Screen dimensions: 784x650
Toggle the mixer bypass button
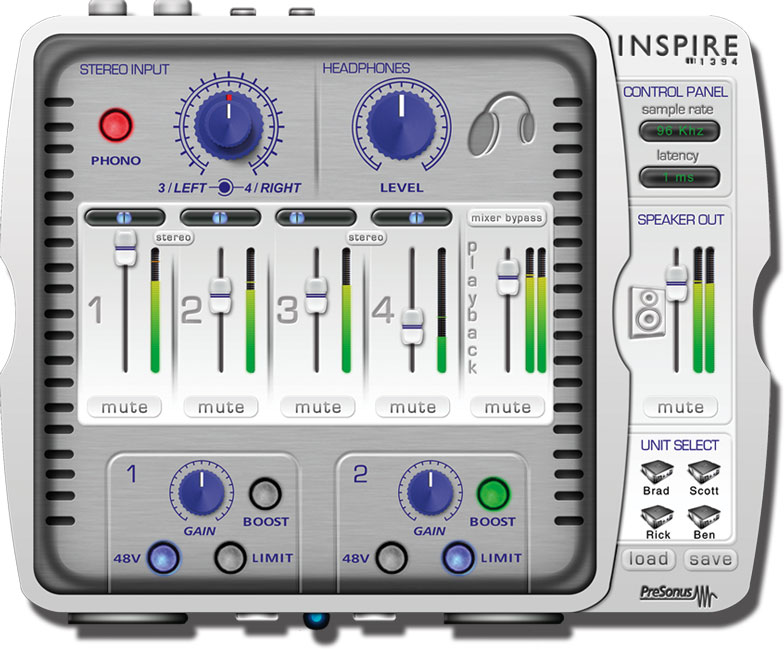click(x=506, y=218)
